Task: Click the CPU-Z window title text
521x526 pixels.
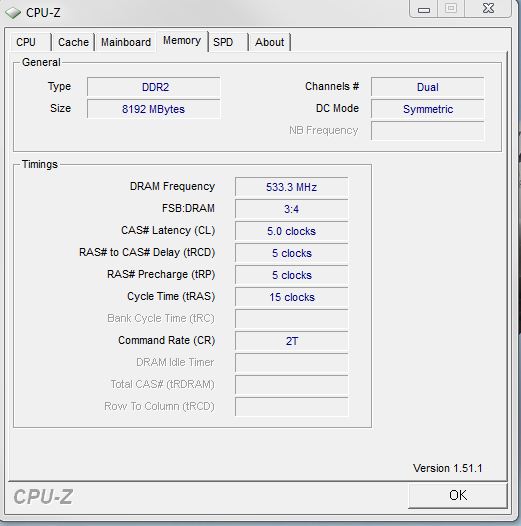Action: 43,13
